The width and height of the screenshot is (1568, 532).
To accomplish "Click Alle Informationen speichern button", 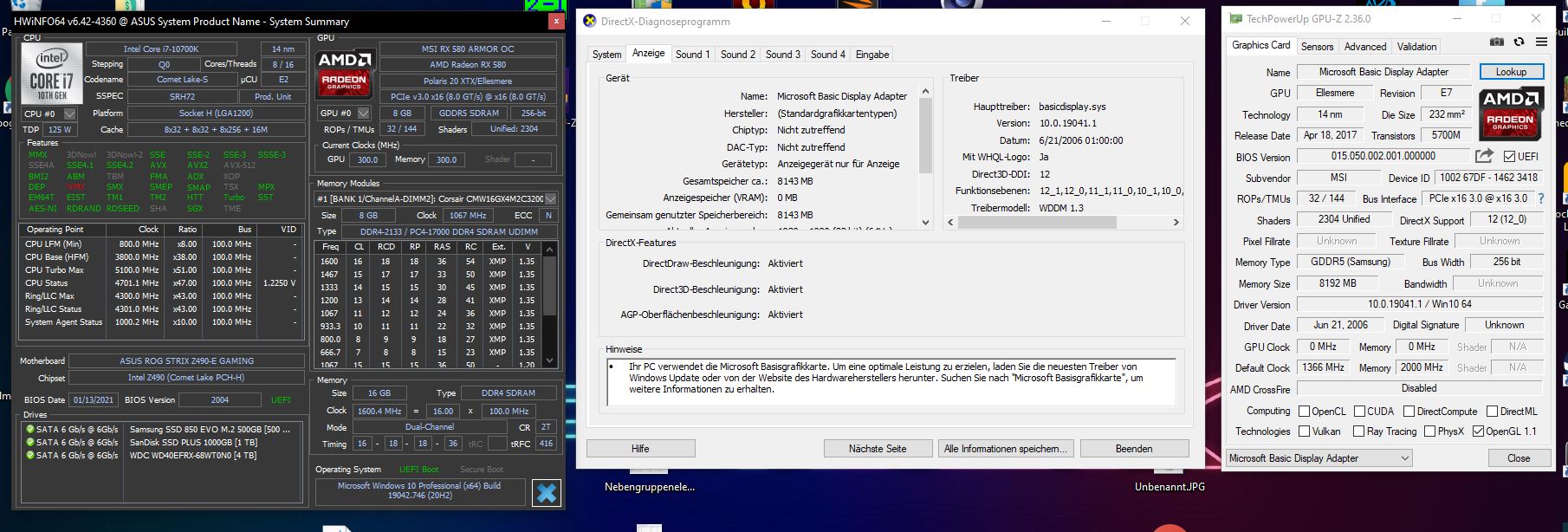I will click(1006, 449).
